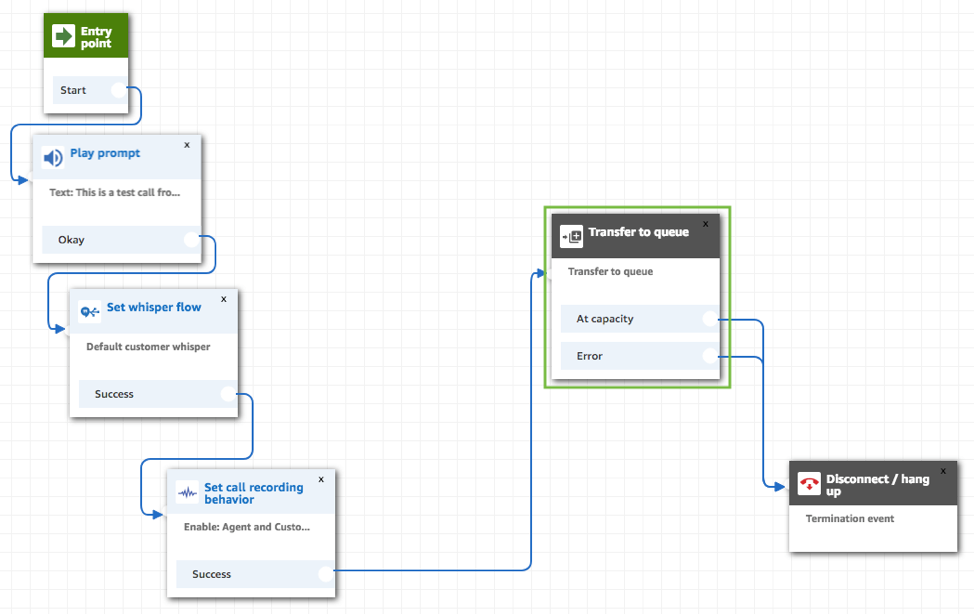Viewport: 974px width, 614px height.
Task: Click the Error output port on Transfer to queue
Action: click(x=710, y=356)
